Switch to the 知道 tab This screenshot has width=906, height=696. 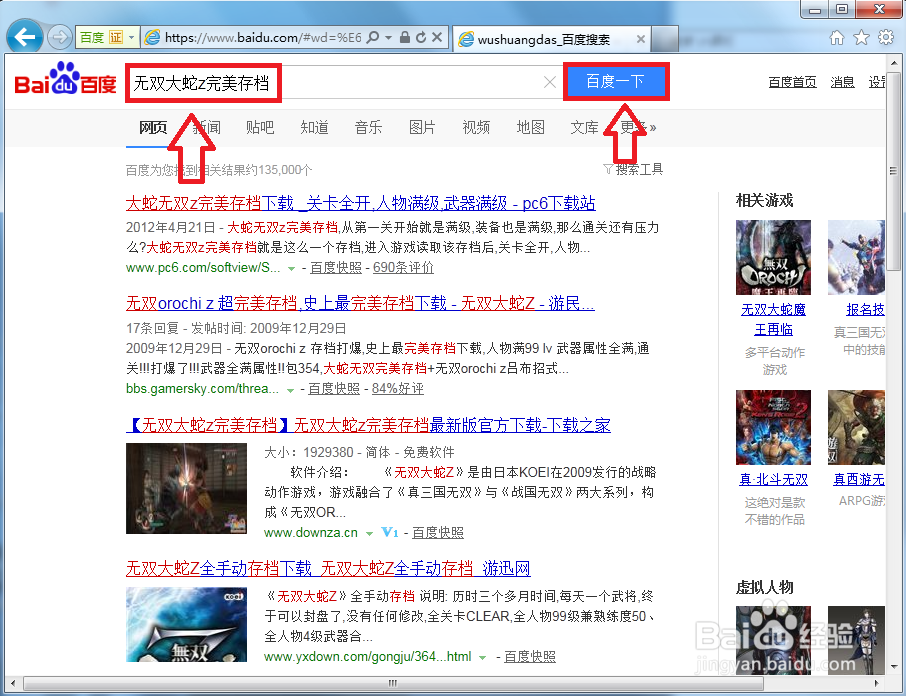[x=314, y=127]
